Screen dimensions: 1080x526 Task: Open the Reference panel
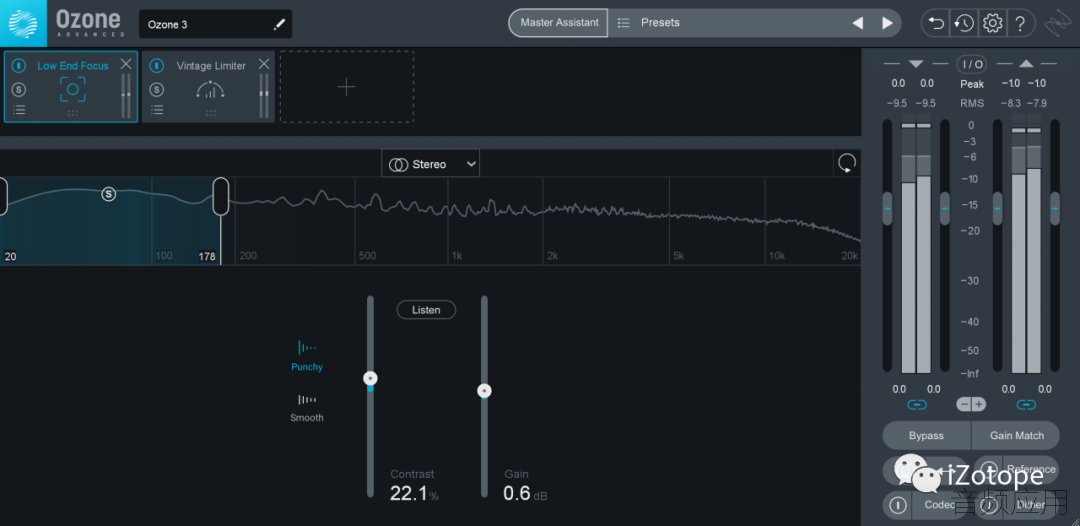click(x=1031, y=470)
